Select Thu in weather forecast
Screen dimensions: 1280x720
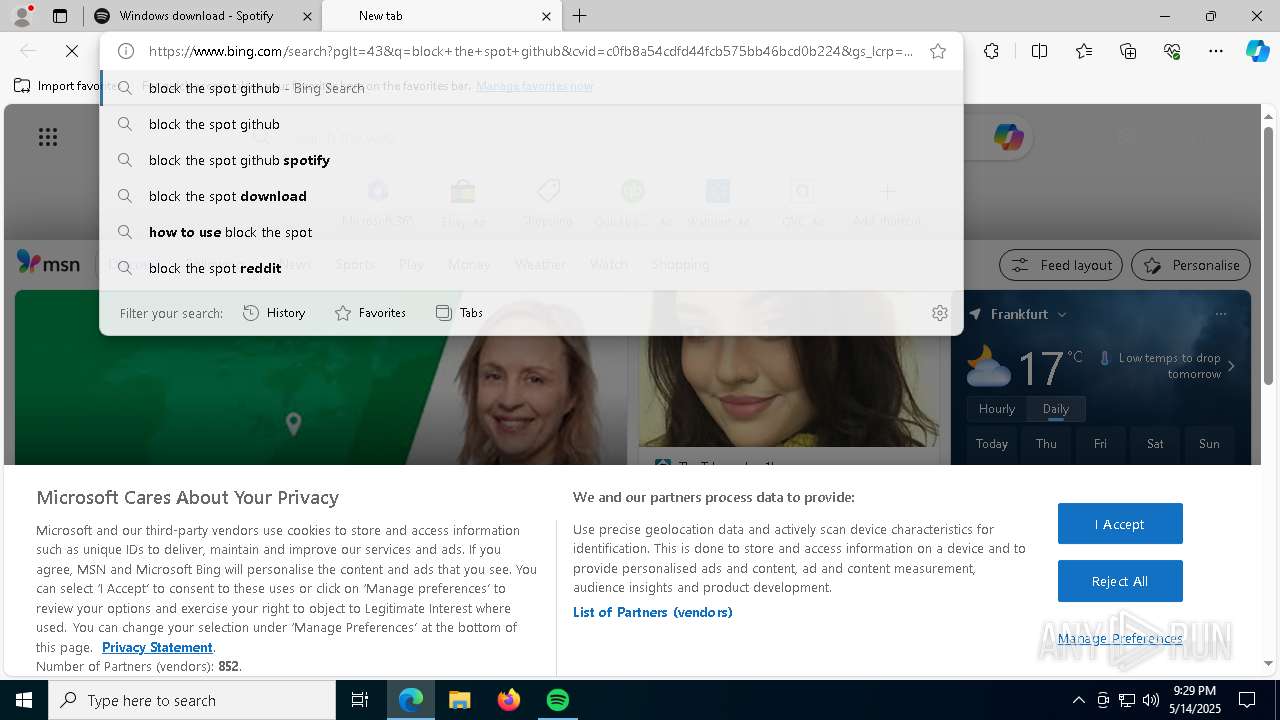tap(1046, 444)
